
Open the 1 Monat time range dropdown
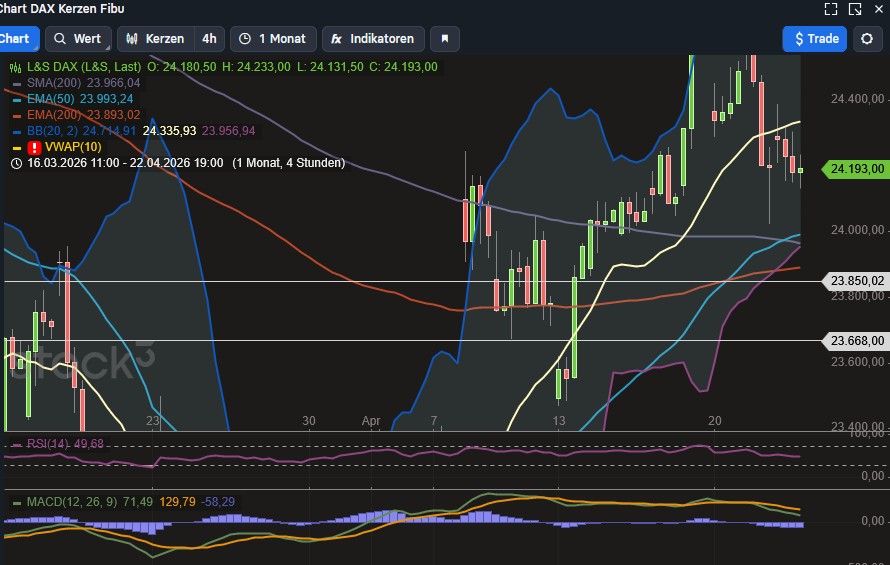(273, 39)
